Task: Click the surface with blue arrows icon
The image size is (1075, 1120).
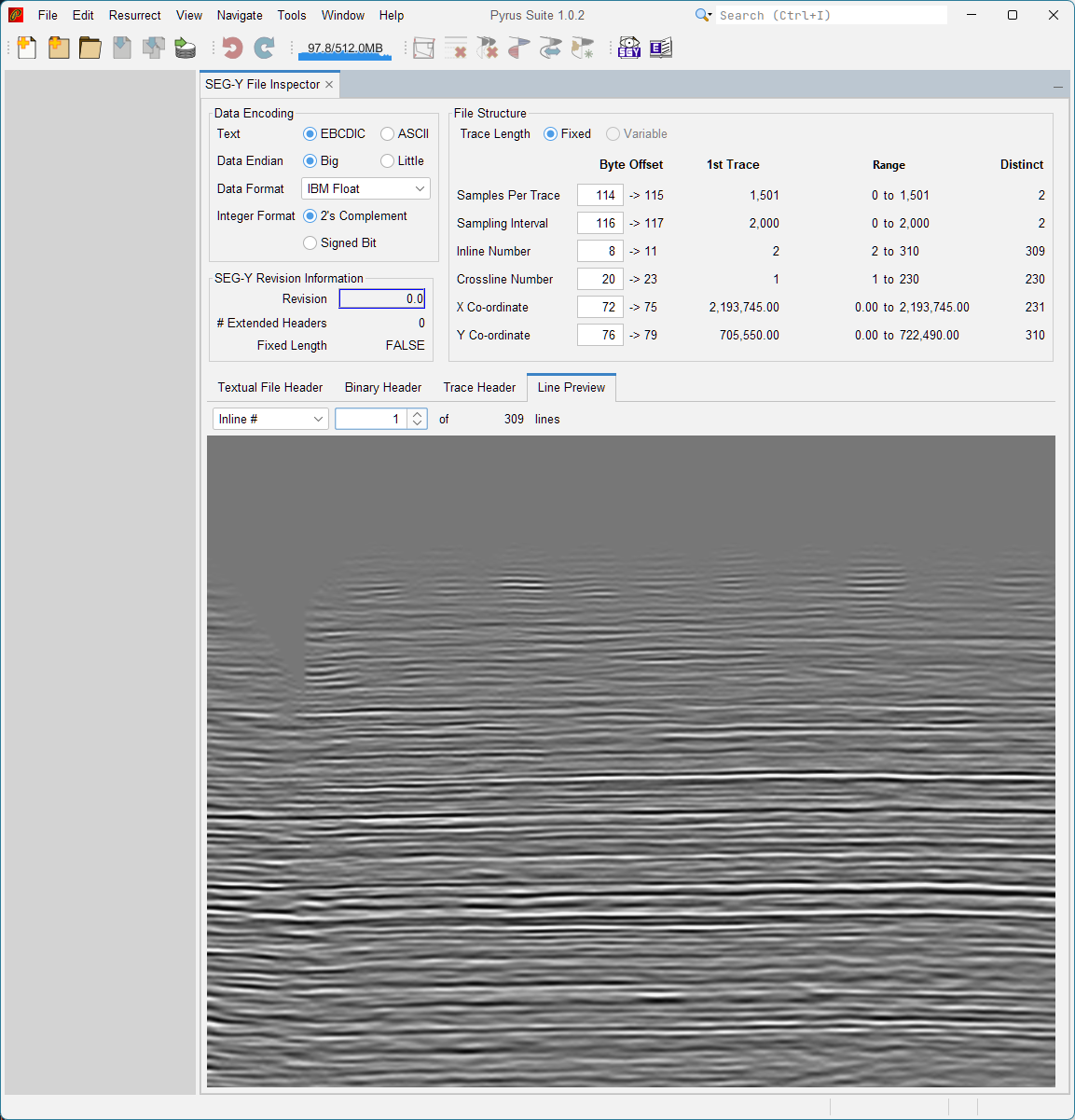Action: point(551,48)
